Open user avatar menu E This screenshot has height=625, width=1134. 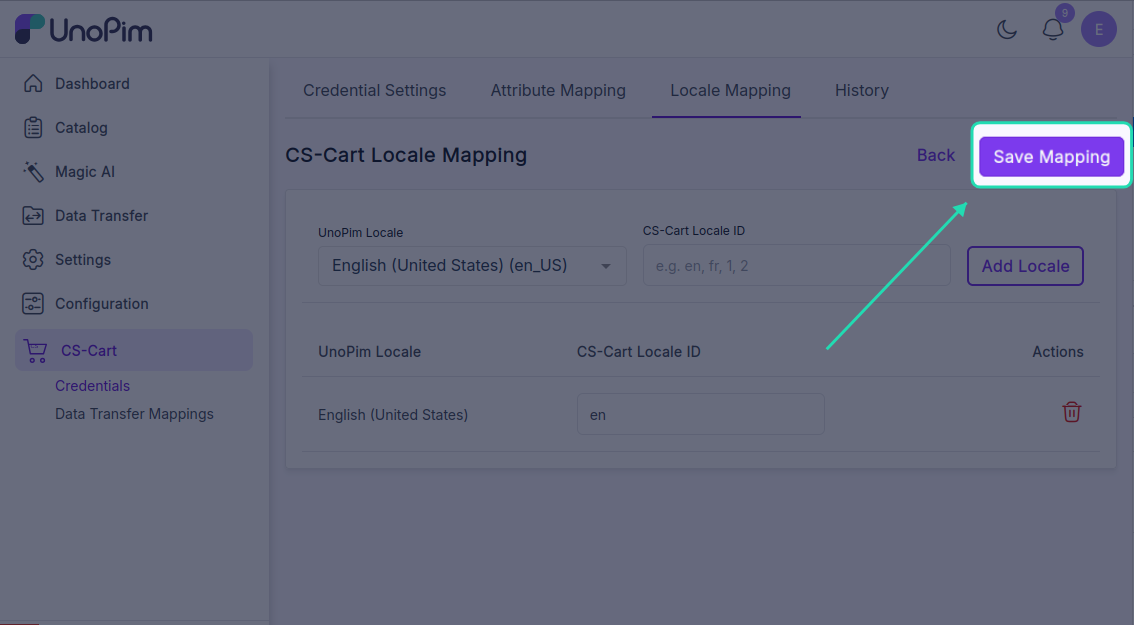tap(1099, 30)
